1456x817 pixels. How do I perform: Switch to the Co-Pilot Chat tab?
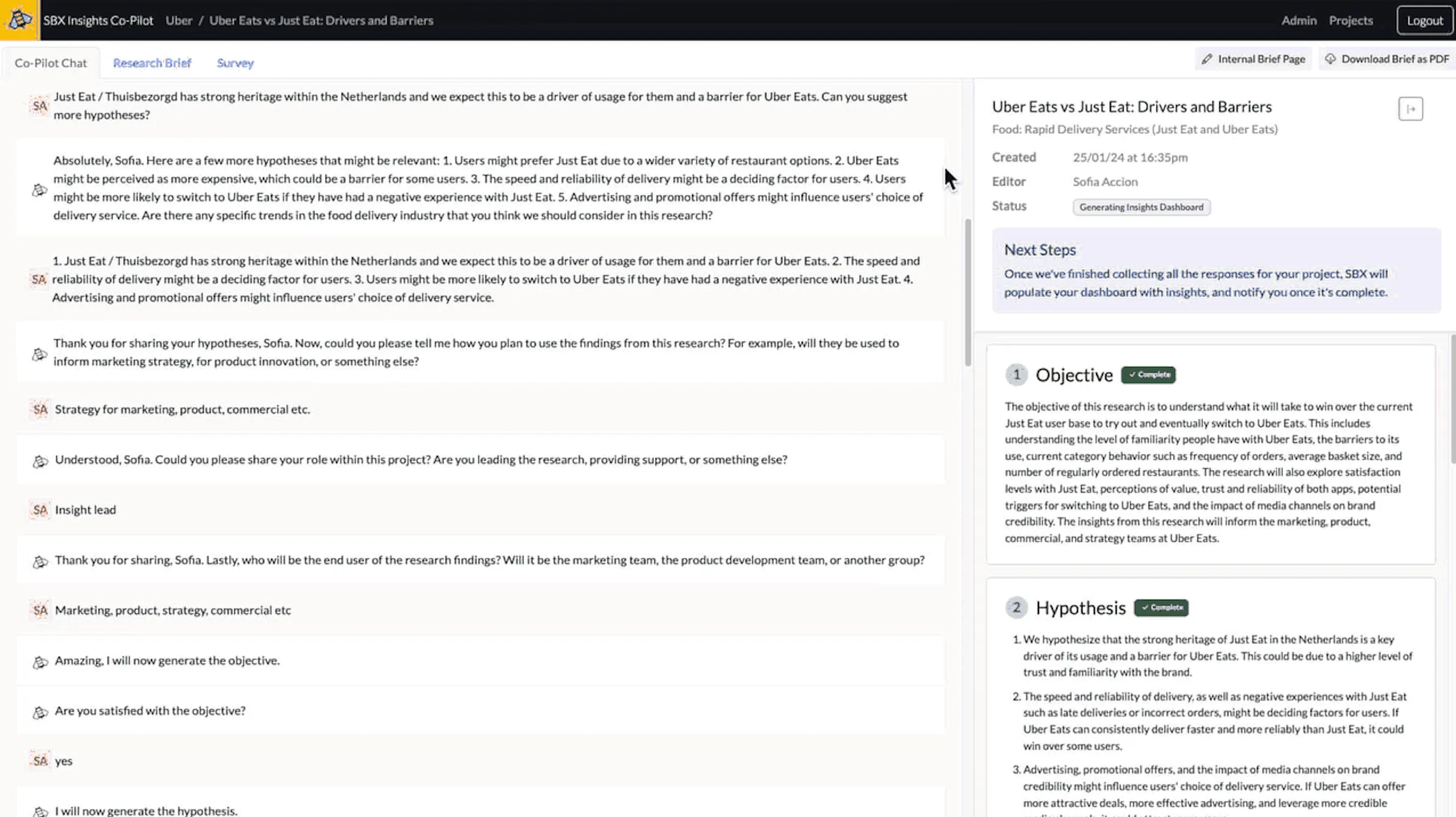[x=51, y=63]
